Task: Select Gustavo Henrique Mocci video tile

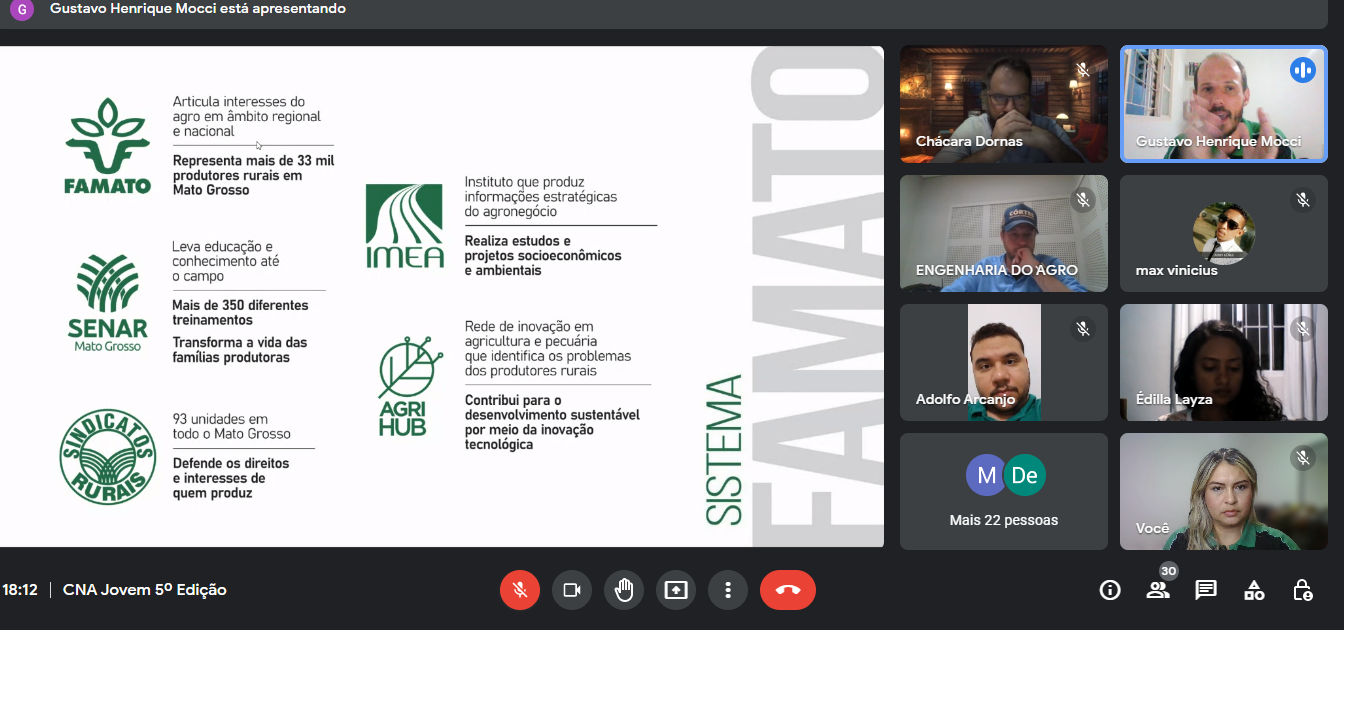Action: point(1223,104)
